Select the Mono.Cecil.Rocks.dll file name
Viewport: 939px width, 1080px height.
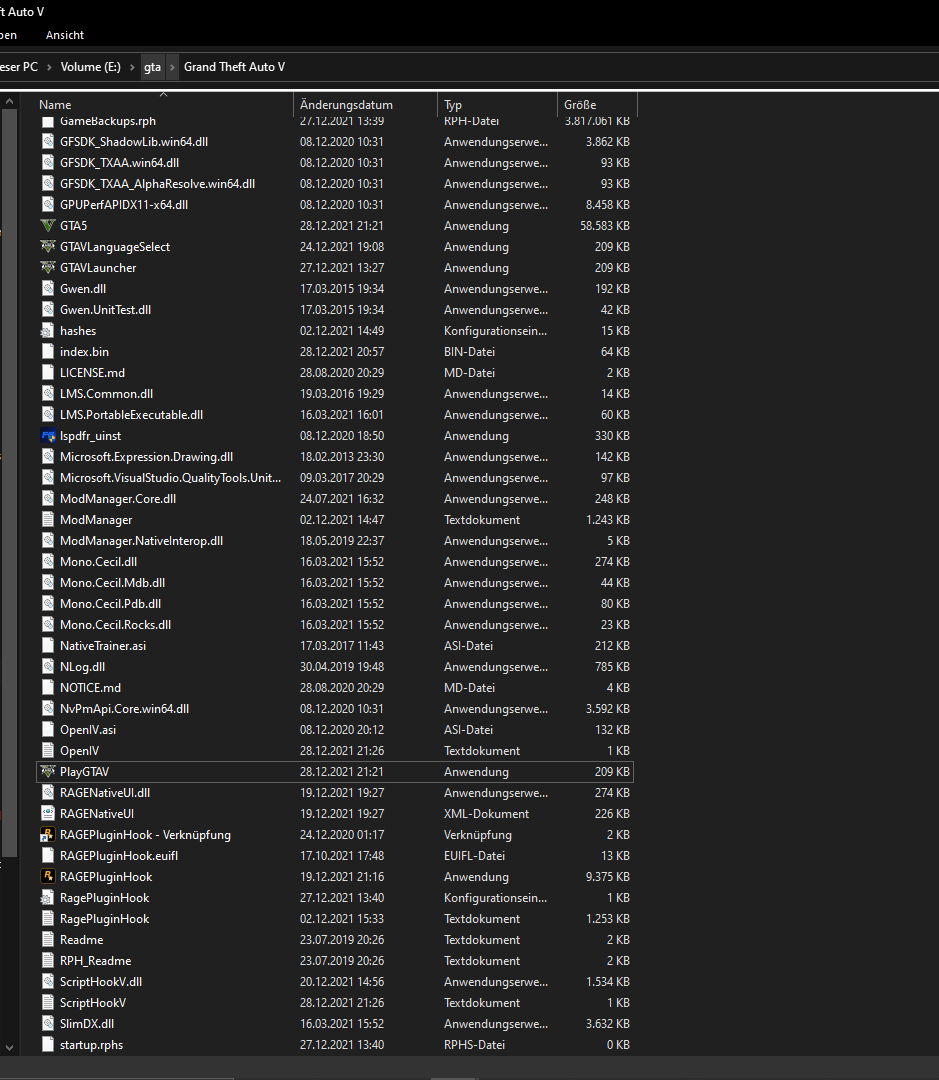pos(115,625)
